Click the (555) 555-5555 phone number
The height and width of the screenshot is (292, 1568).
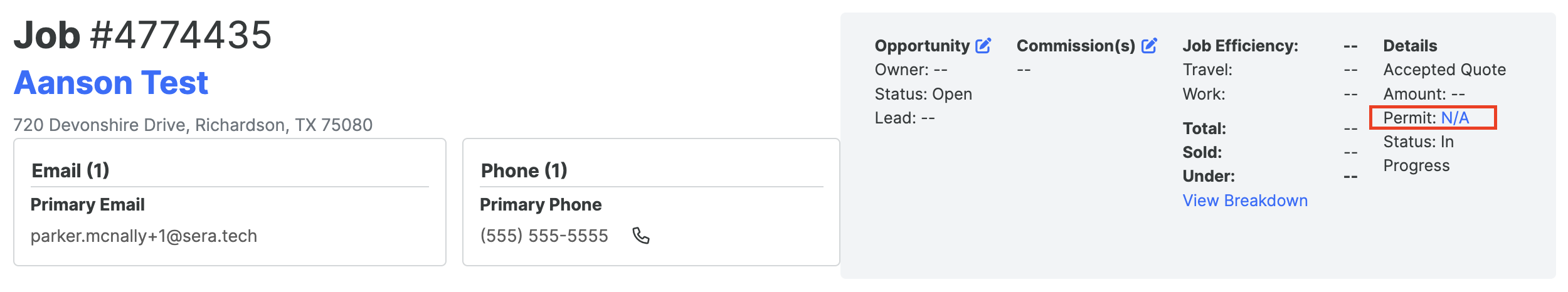pyautogui.click(x=544, y=236)
